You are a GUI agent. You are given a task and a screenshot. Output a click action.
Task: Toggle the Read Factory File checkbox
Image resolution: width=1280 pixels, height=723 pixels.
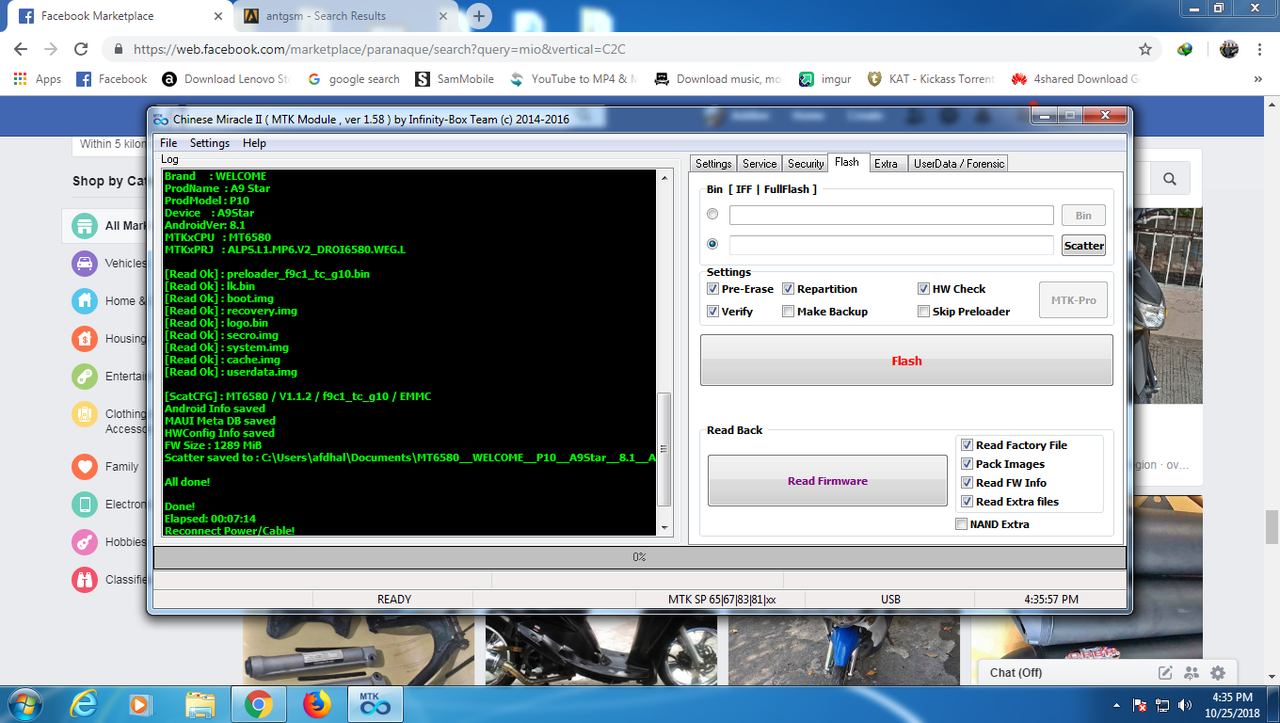967,445
